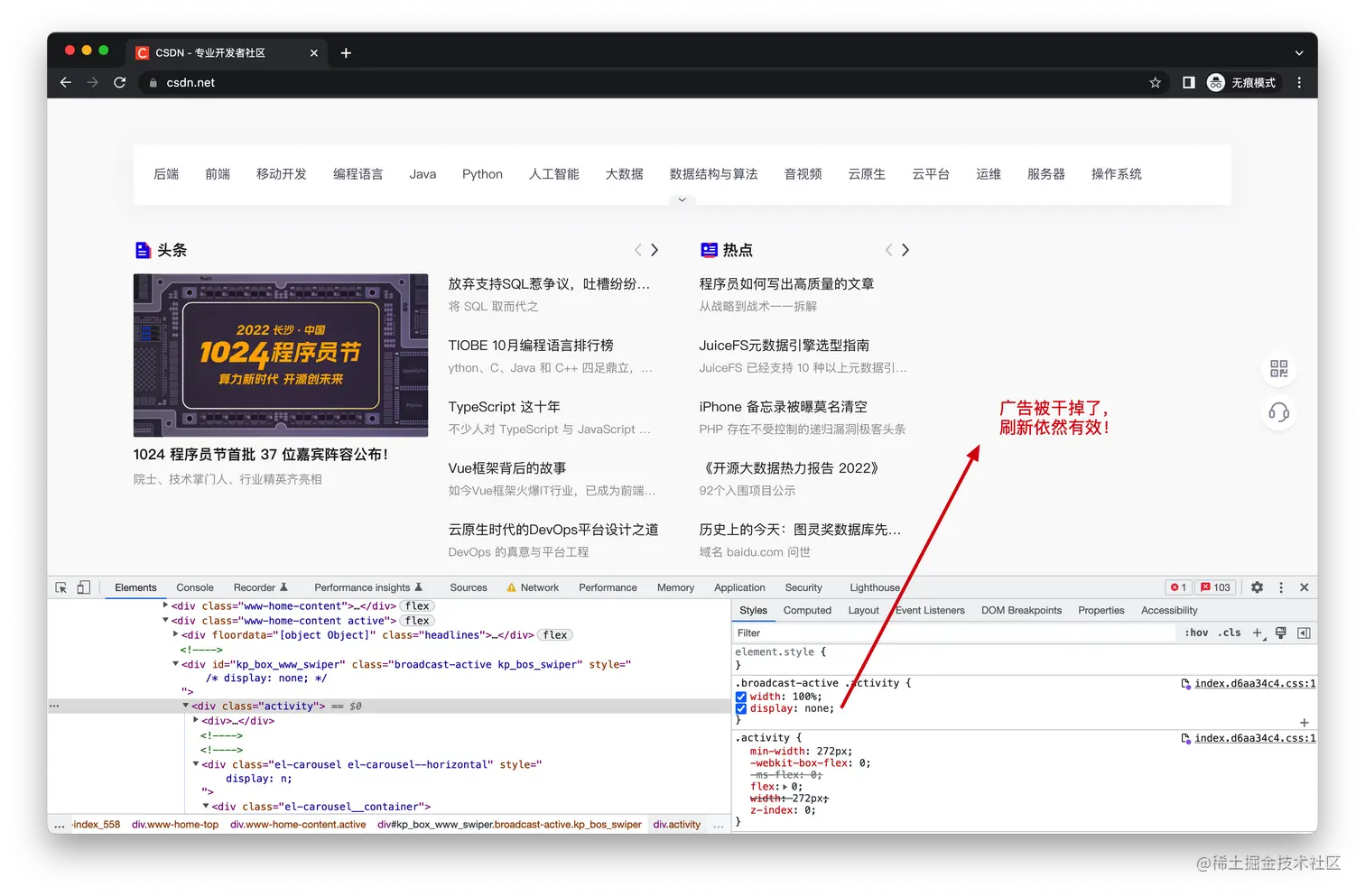This screenshot has height=896, width=1365.
Task: Collapse the el-carousel__container div node
Action: click(x=206, y=806)
